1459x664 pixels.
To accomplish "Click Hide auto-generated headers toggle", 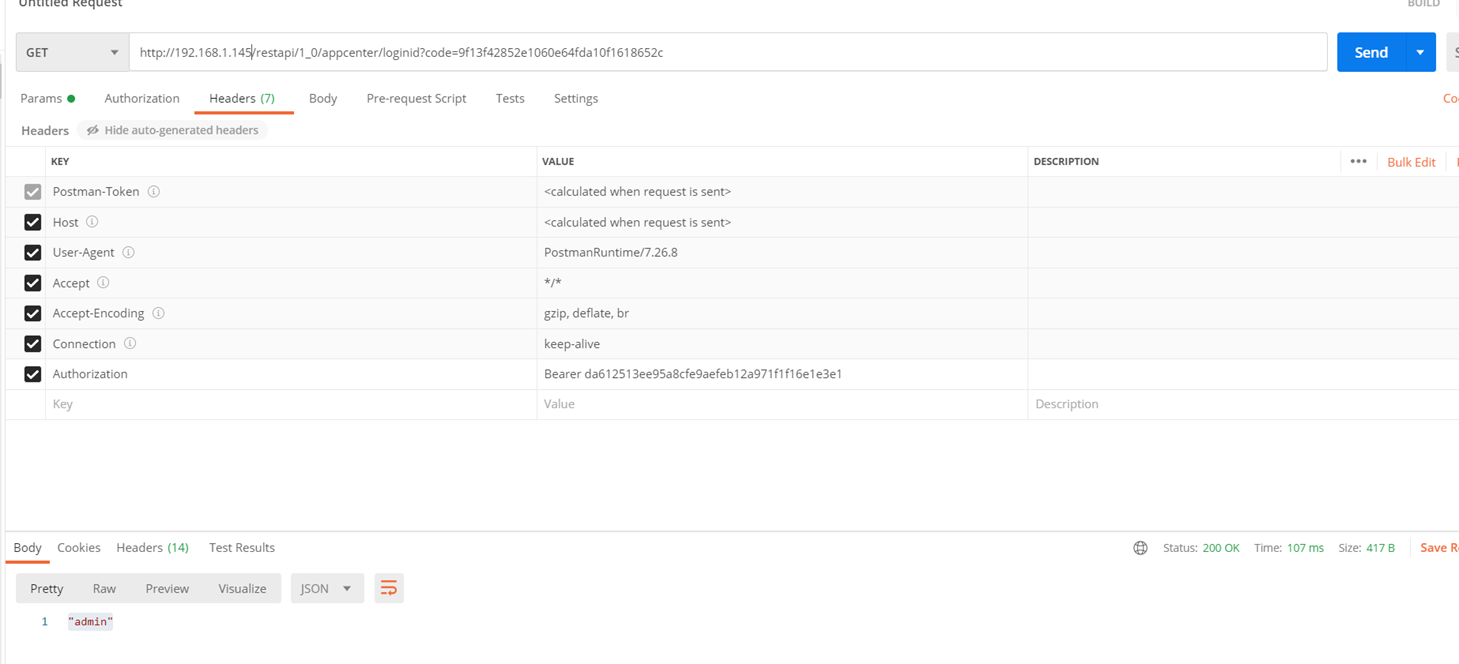I will (173, 130).
